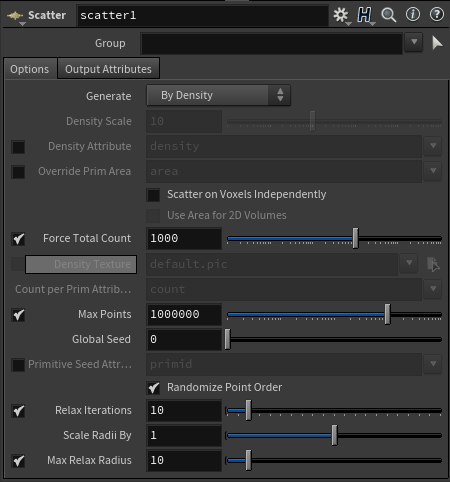
Task: Click the Scale Radii By slider handle
Action: pos(334,435)
